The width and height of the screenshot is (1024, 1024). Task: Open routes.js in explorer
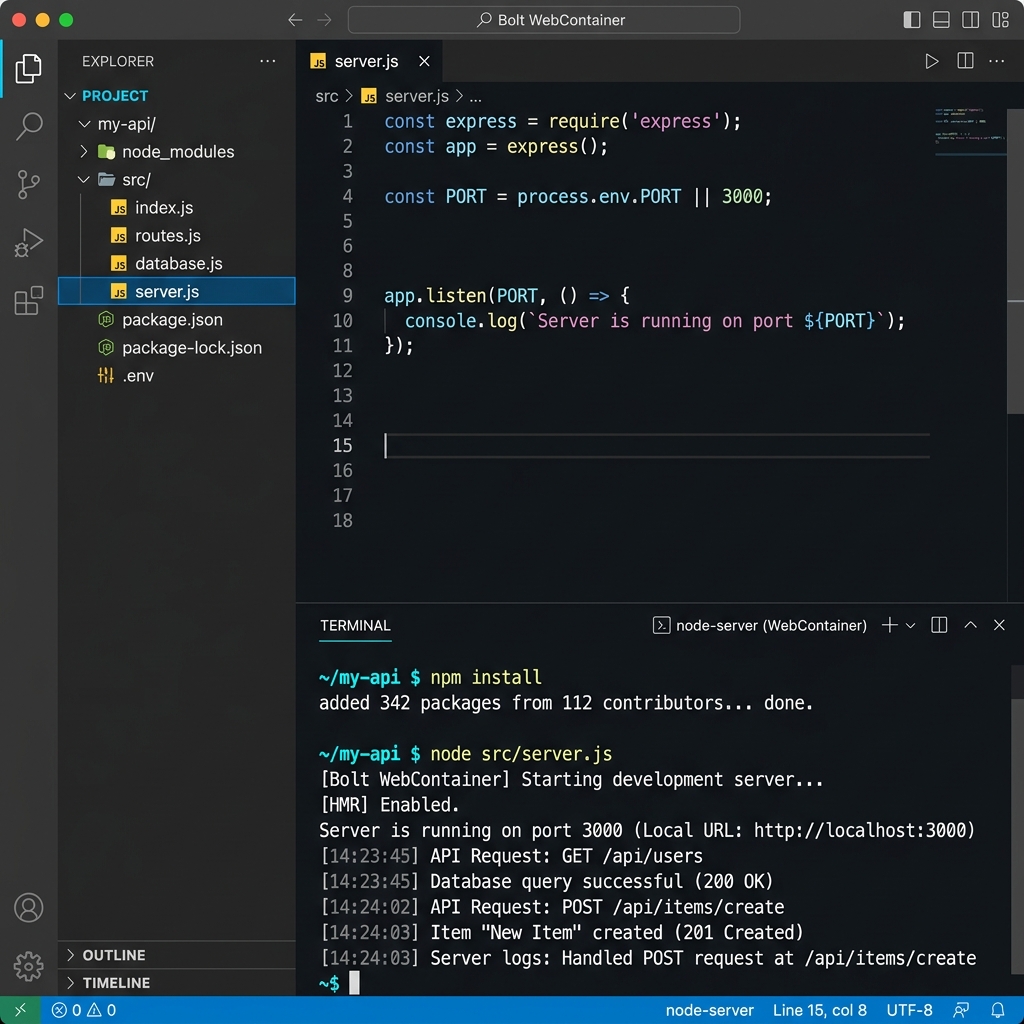[x=176, y=235]
